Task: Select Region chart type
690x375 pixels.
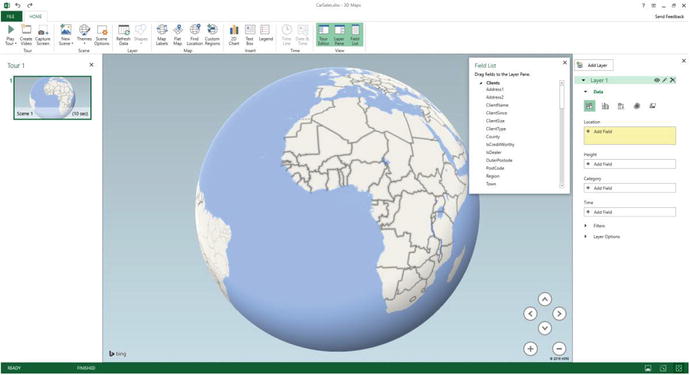Action: [x=653, y=106]
